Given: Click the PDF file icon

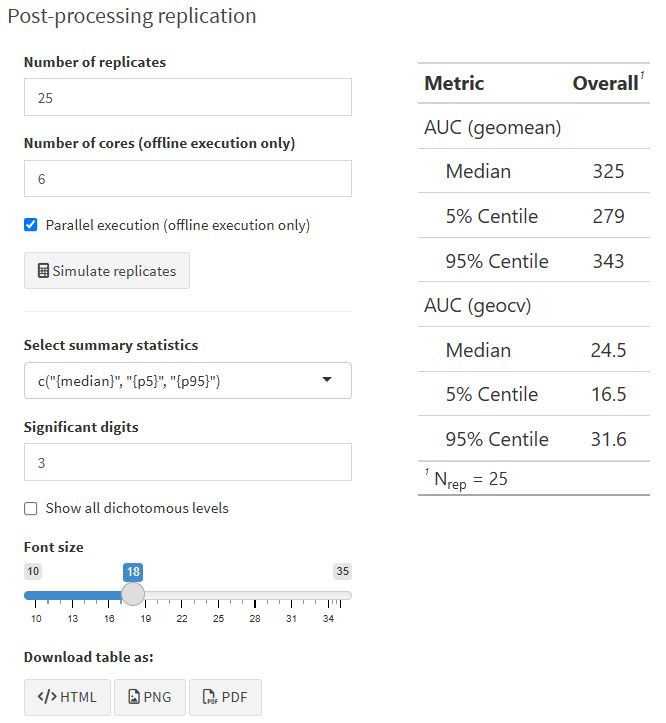Looking at the screenshot, I should [x=210, y=697].
